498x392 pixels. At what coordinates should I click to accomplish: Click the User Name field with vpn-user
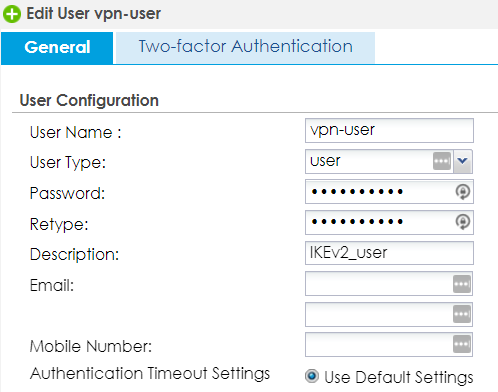[x=389, y=130]
